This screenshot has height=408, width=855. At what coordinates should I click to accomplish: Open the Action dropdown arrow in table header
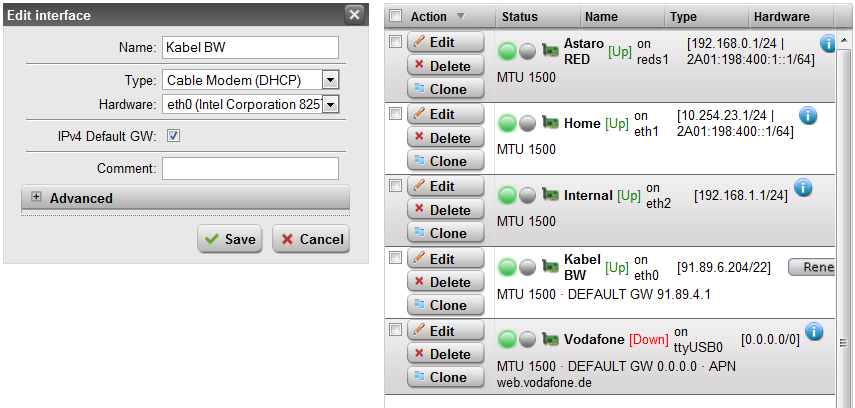(461, 17)
